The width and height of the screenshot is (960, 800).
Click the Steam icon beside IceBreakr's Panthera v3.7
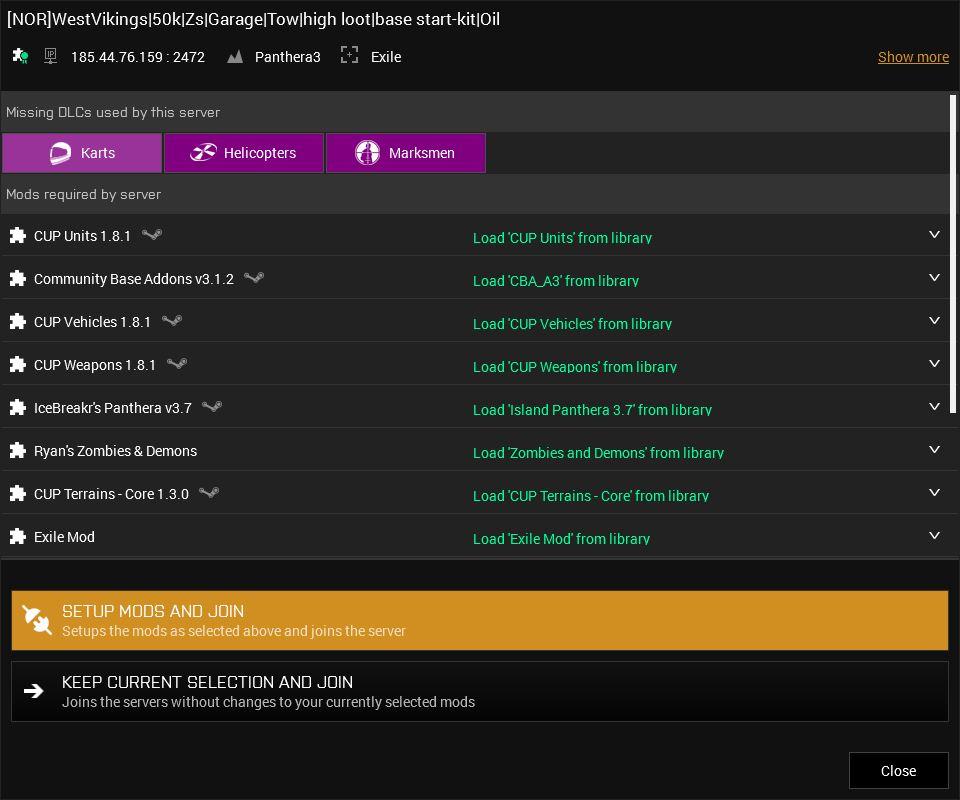[212, 406]
